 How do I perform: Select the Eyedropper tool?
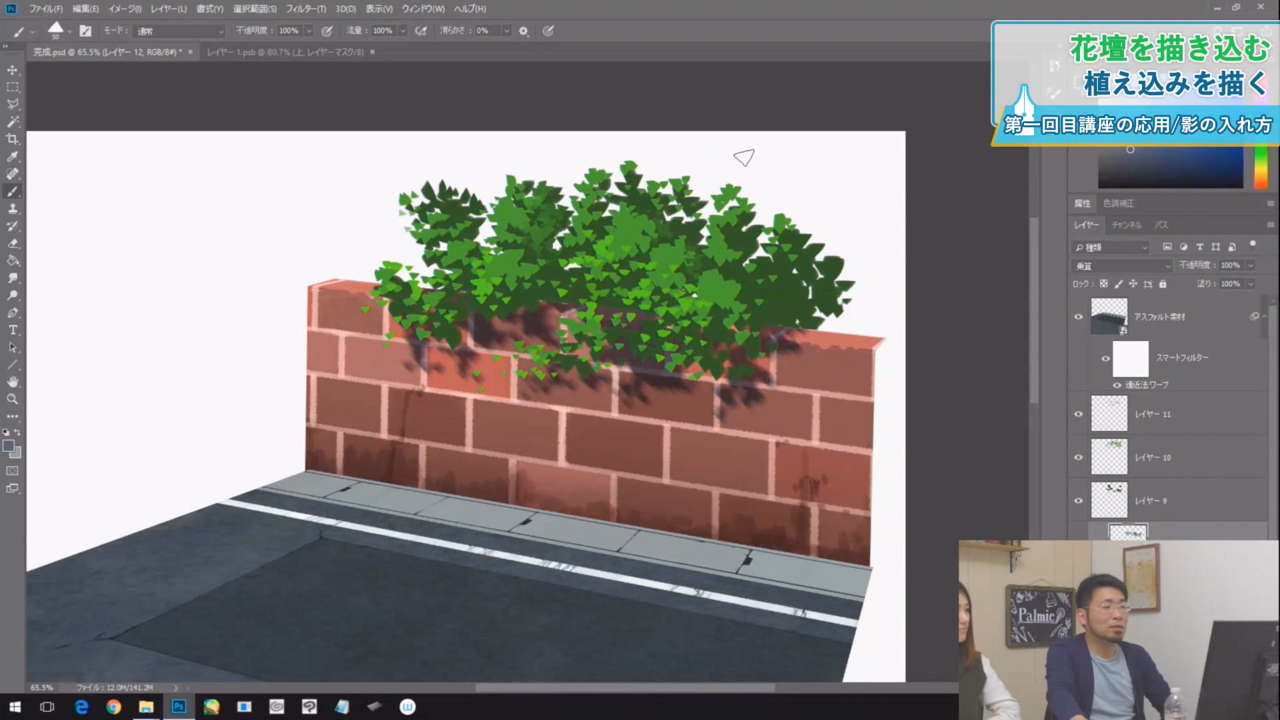(13, 157)
